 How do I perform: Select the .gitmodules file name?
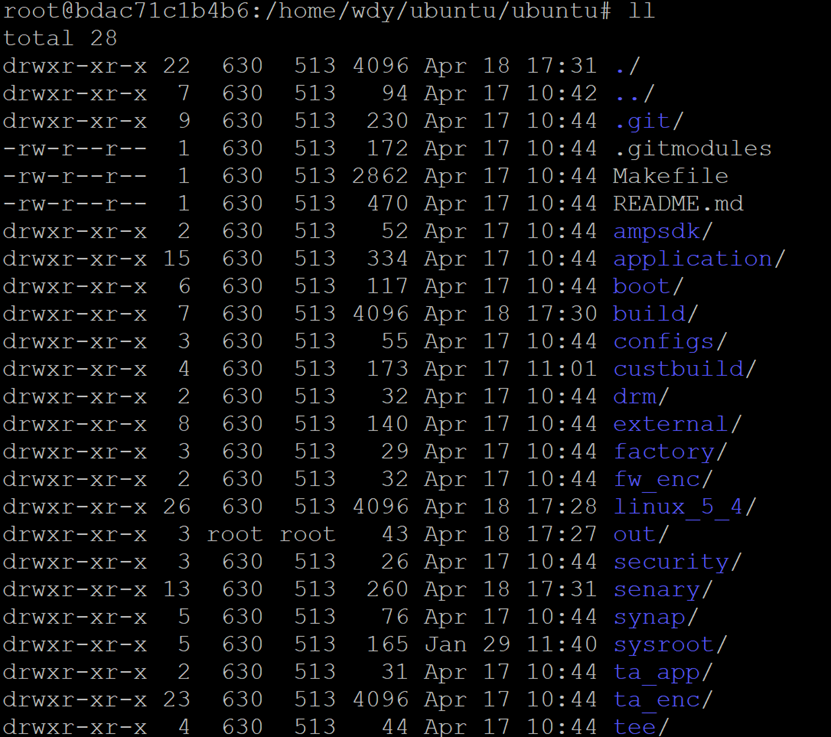coord(693,148)
